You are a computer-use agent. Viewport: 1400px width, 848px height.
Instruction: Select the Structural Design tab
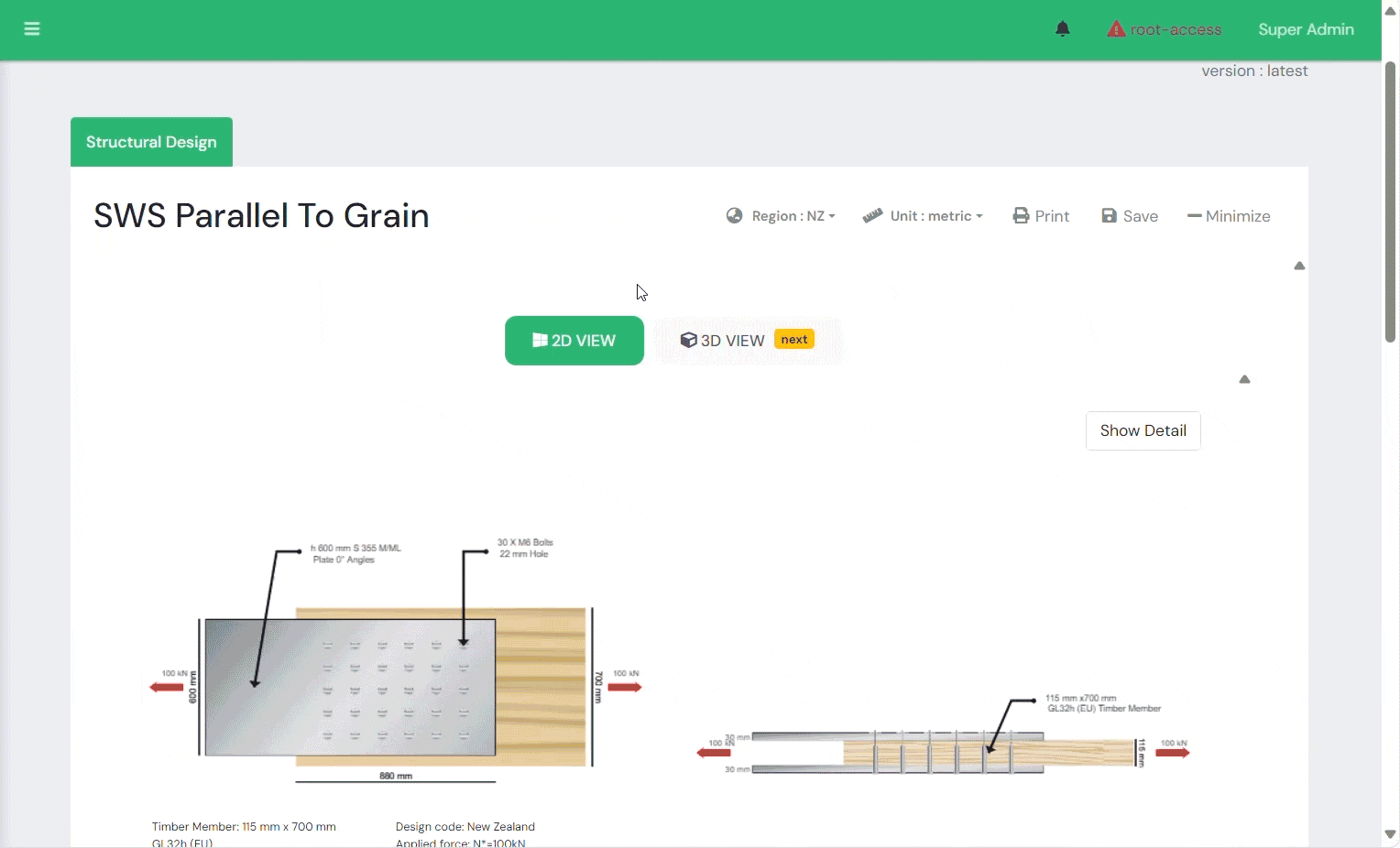[151, 142]
